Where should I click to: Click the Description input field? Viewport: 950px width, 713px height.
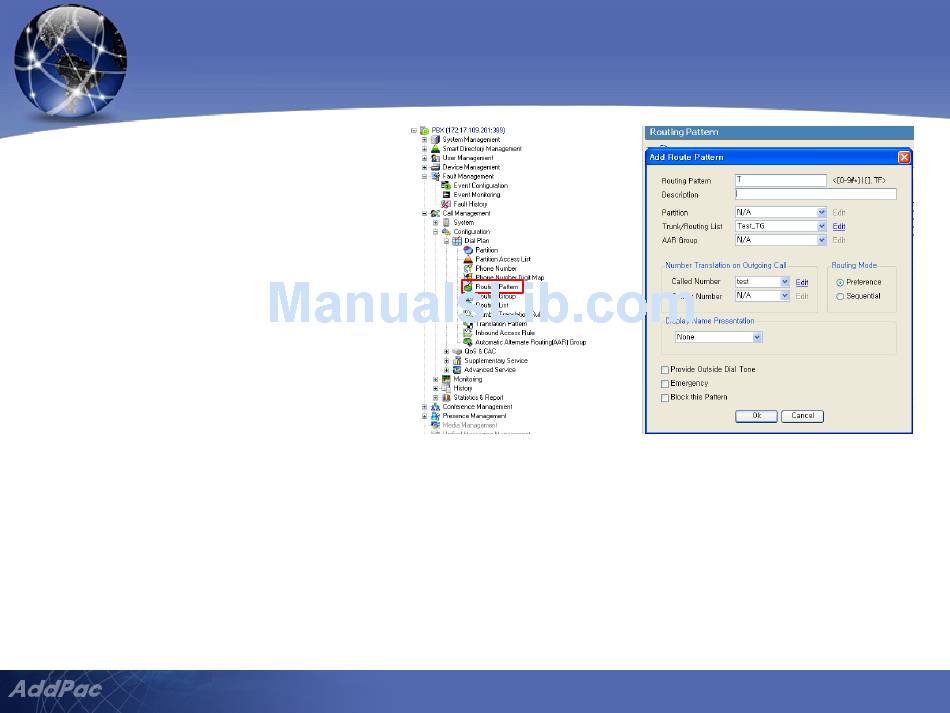tap(816, 195)
